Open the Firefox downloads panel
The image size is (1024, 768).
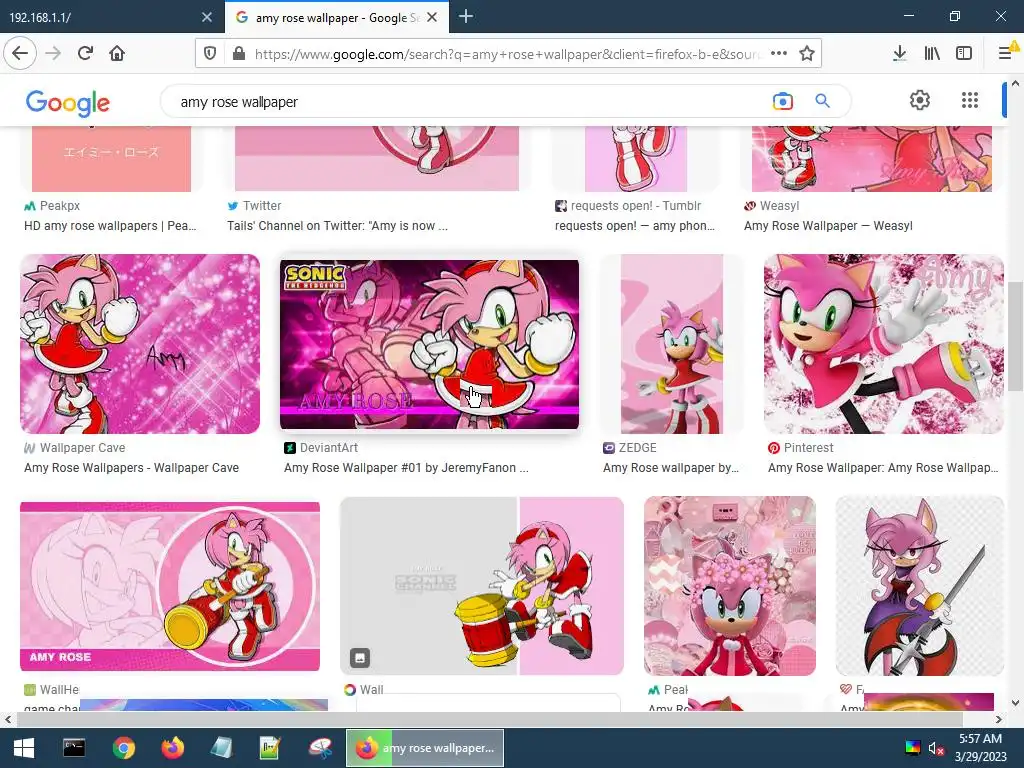(899, 54)
